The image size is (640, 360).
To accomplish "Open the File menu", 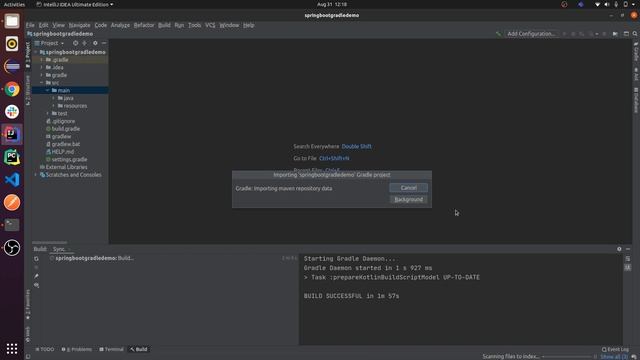I will (30, 25).
